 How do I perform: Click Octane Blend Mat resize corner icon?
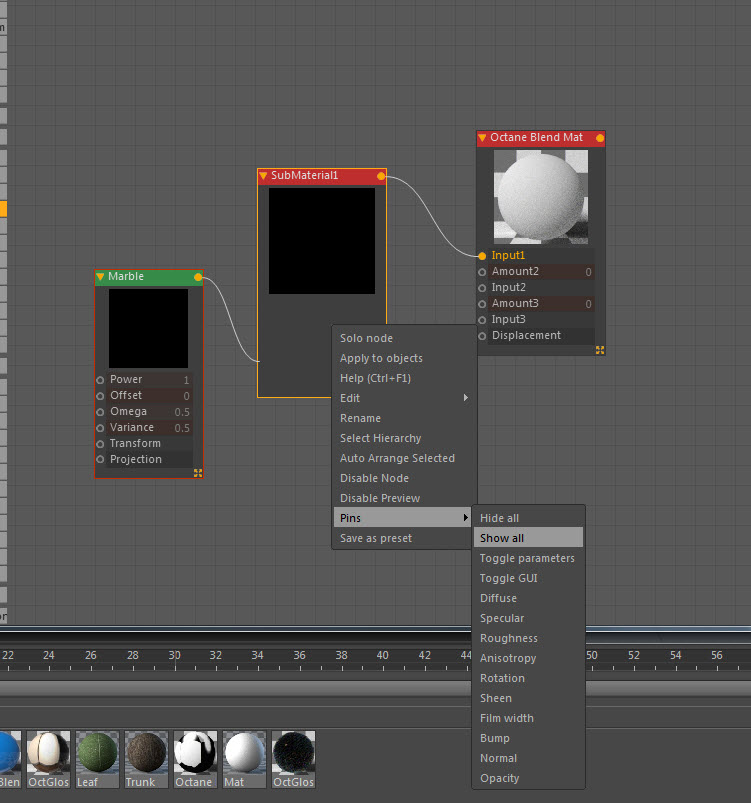click(x=600, y=350)
